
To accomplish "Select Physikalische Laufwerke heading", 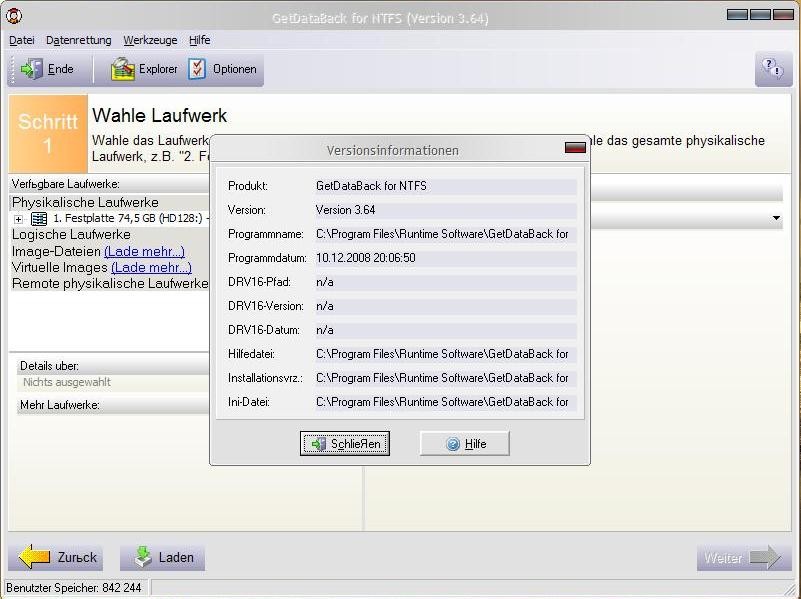I will (x=85, y=202).
